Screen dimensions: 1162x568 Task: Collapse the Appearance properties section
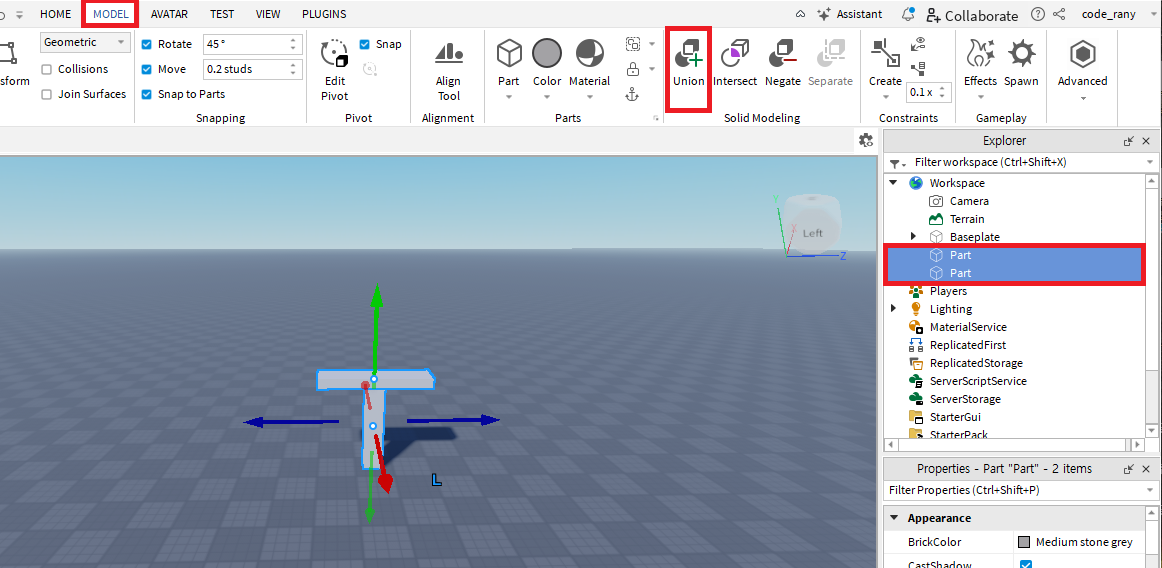tap(894, 518)
